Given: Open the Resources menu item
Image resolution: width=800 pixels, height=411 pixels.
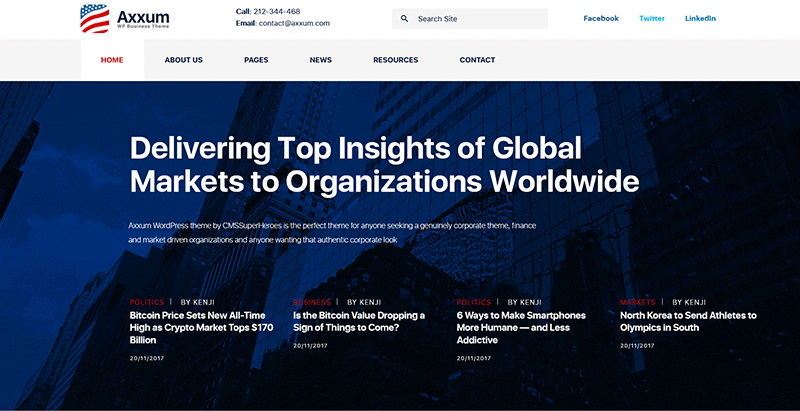Looking at the screenshot, I should pyautogui.click(x=395, y=60).
